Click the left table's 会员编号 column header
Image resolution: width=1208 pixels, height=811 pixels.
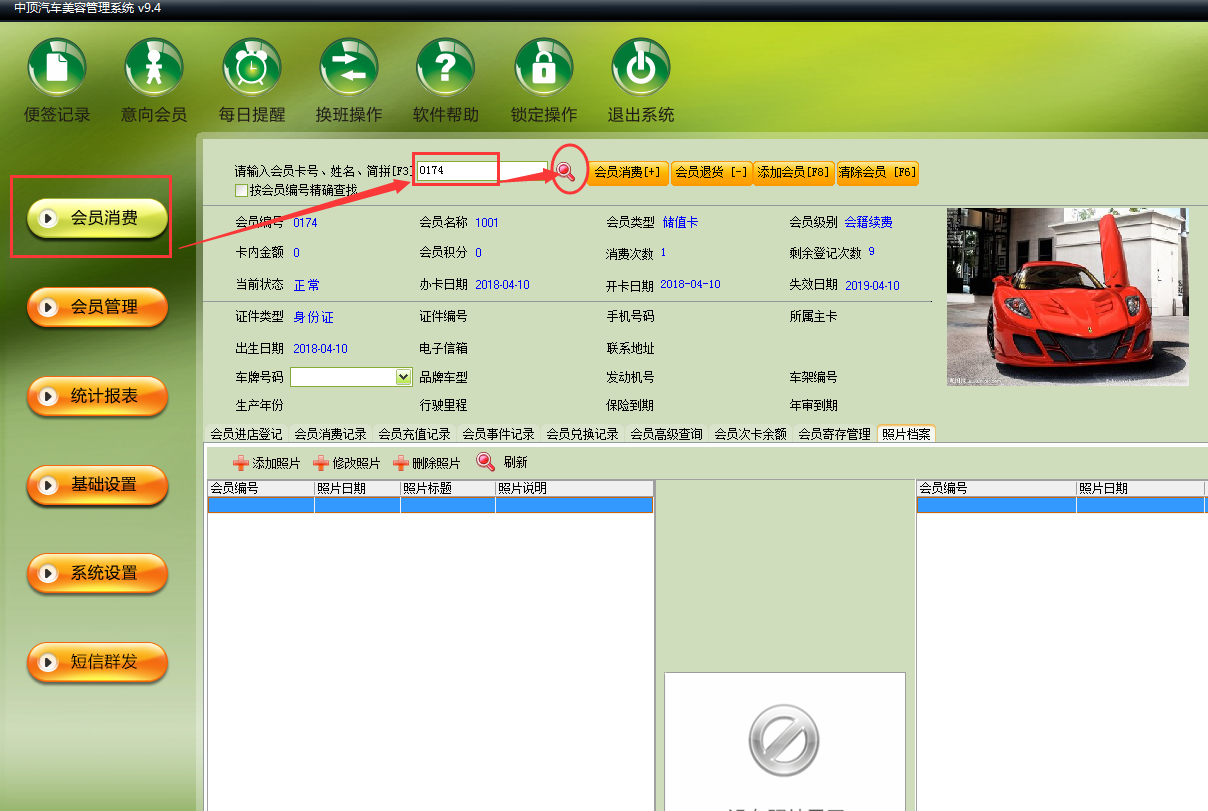pyautogui.click(x=260, y=488)
